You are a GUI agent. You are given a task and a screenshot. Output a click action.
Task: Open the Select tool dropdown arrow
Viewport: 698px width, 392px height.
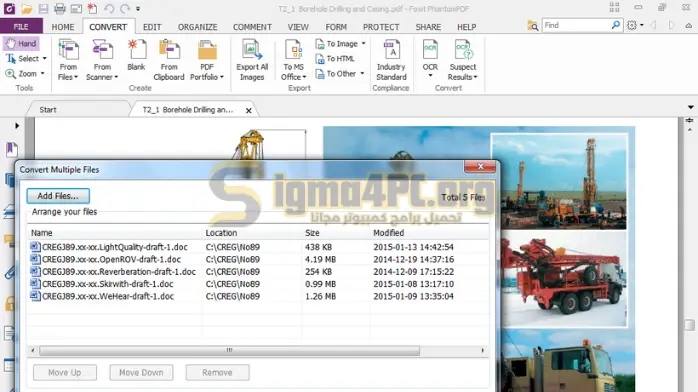tap(44, 59)
